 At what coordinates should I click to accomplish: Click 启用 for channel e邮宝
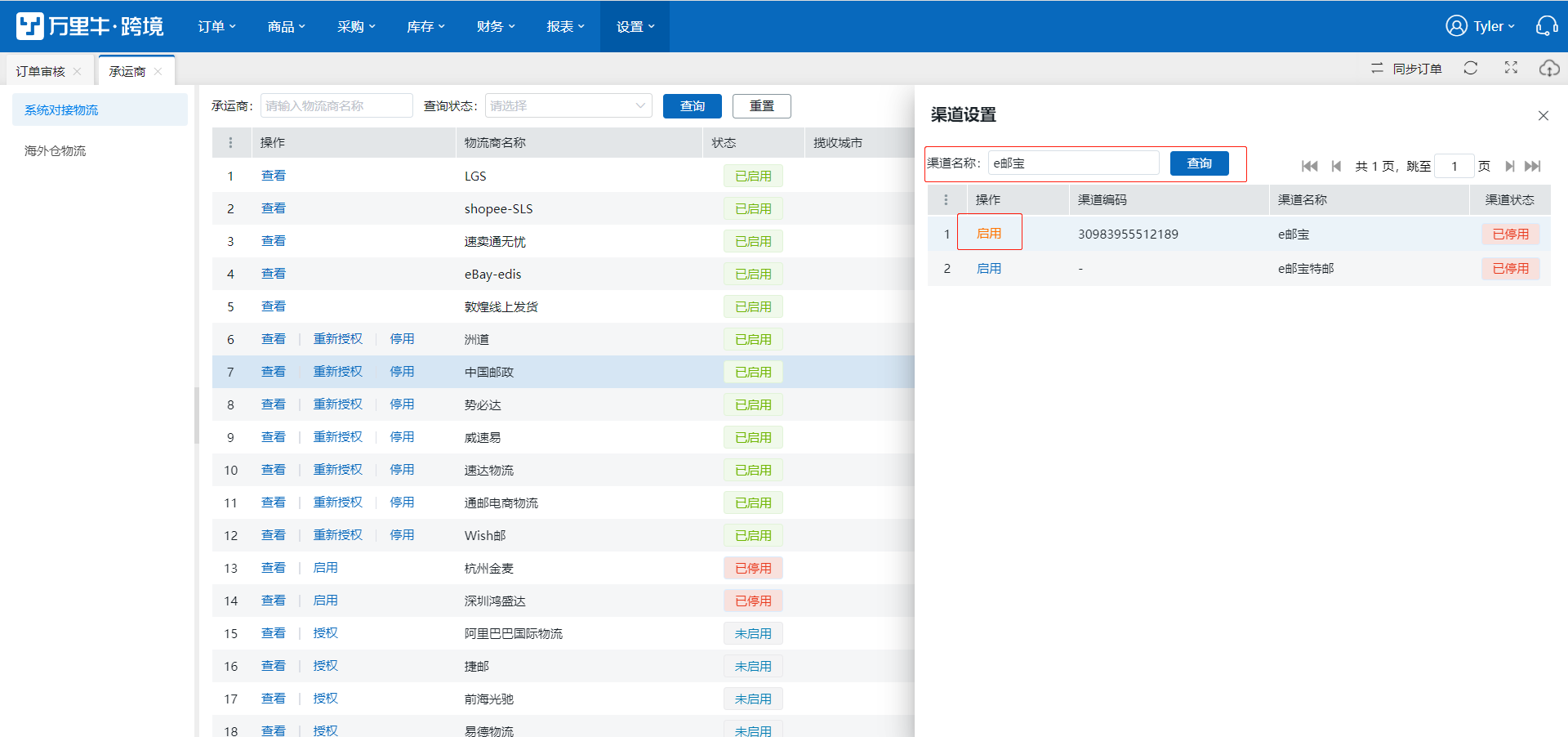(989, 234)
